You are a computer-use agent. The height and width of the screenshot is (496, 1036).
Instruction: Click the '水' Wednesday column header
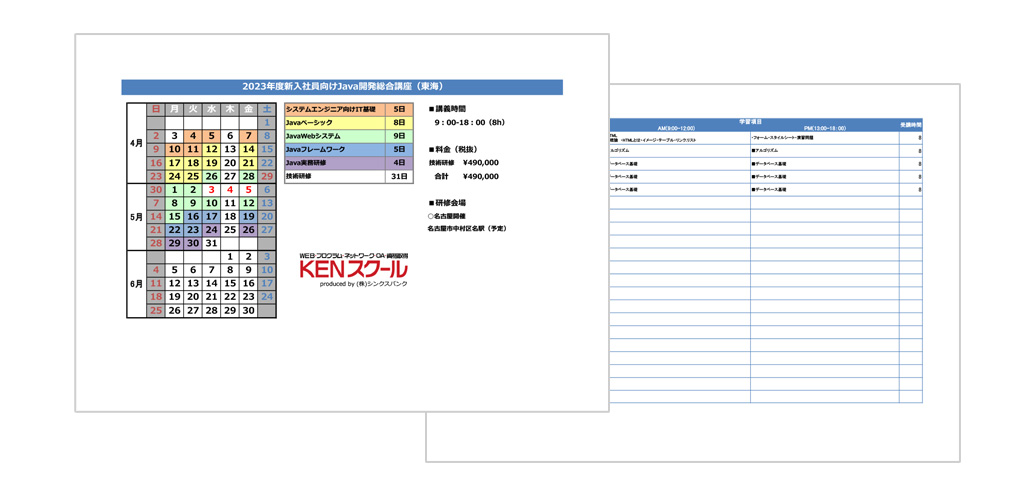(x=211, y=109)
